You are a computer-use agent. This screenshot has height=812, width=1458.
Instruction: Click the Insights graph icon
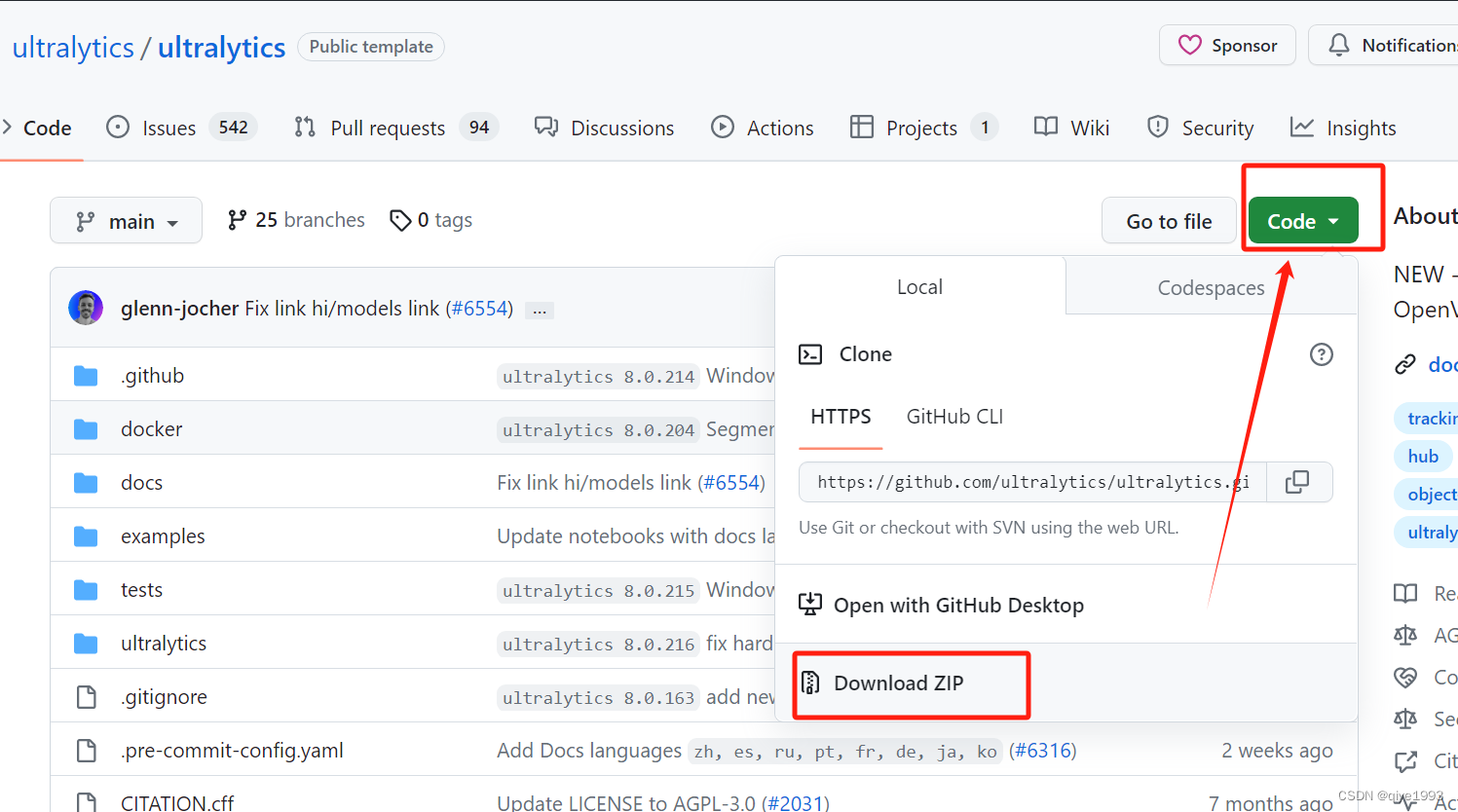tap(1302, 127)
